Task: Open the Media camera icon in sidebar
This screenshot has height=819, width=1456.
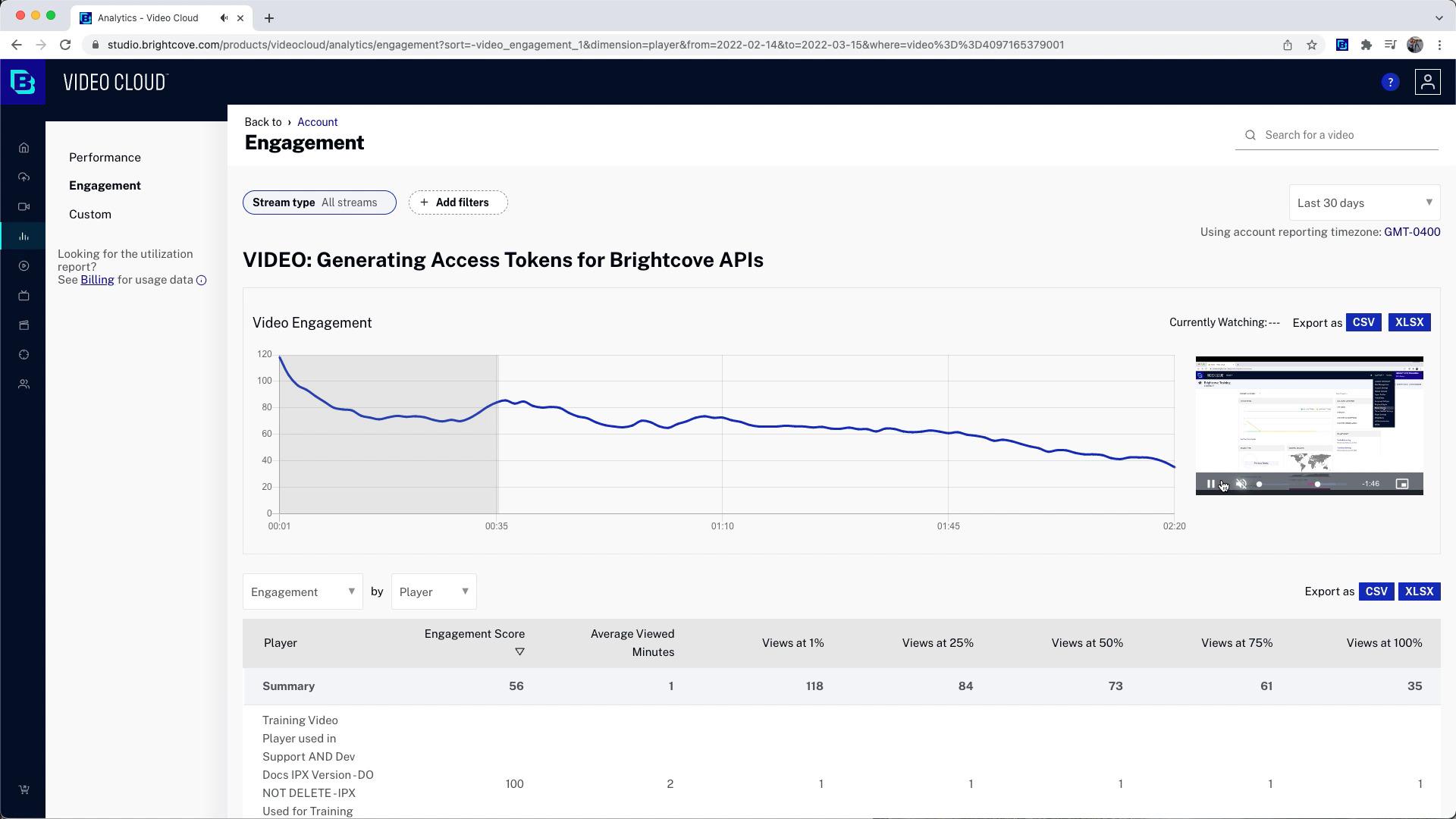Action: click(x=24, y=207)
